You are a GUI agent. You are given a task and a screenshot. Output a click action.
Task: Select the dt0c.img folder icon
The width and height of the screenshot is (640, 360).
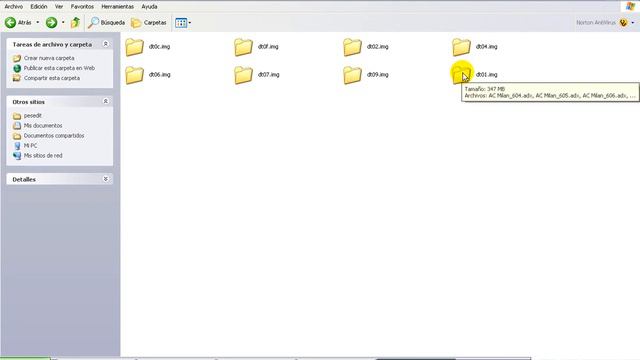(134, 47)
